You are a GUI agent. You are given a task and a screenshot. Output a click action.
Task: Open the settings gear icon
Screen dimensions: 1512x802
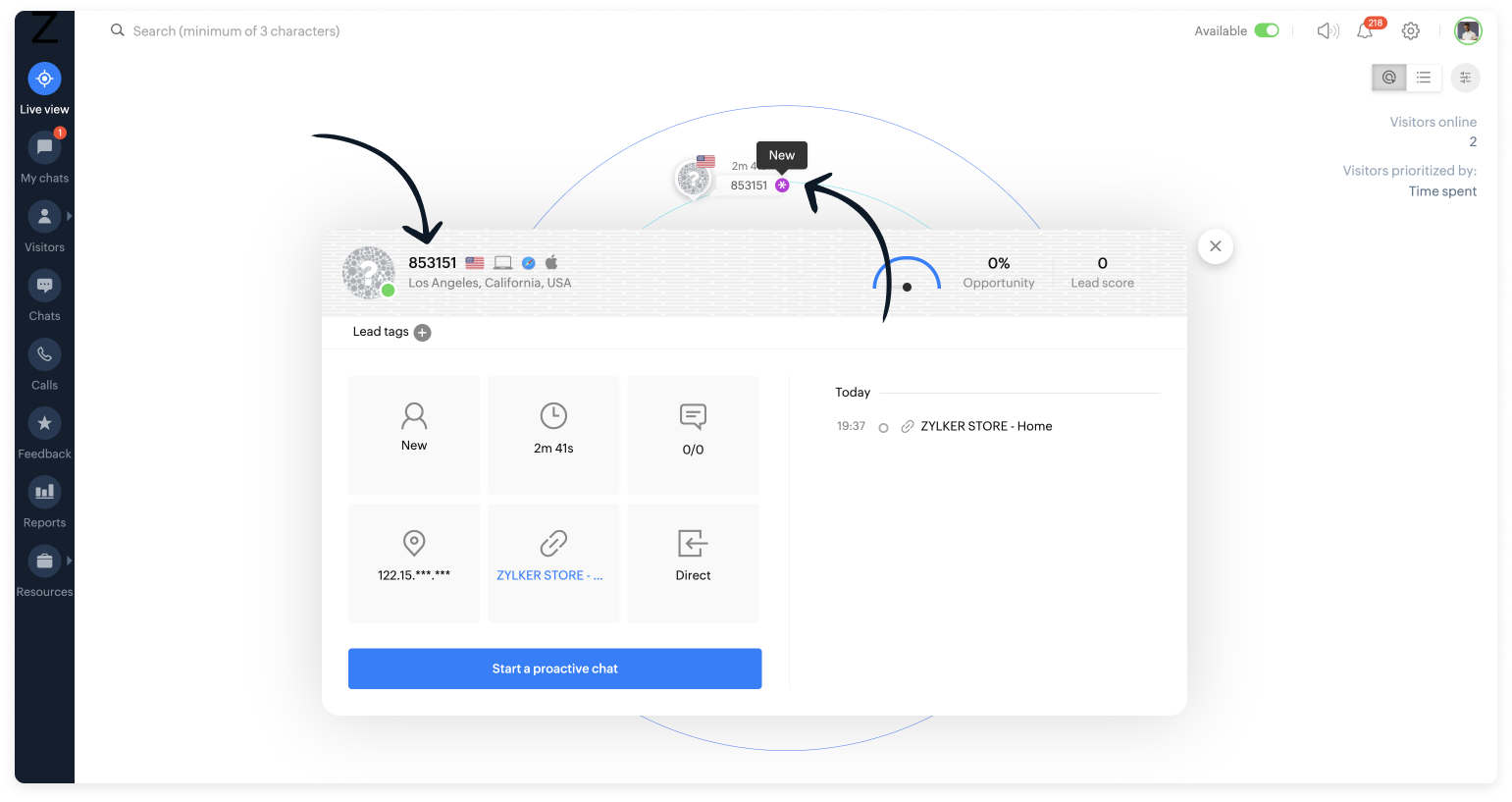[x=1410, y=31]
